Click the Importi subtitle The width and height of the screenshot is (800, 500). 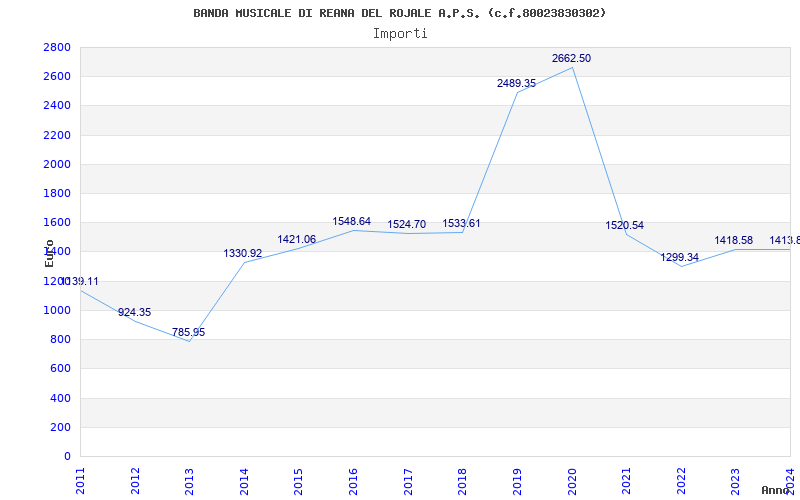(x=400, y=34)
